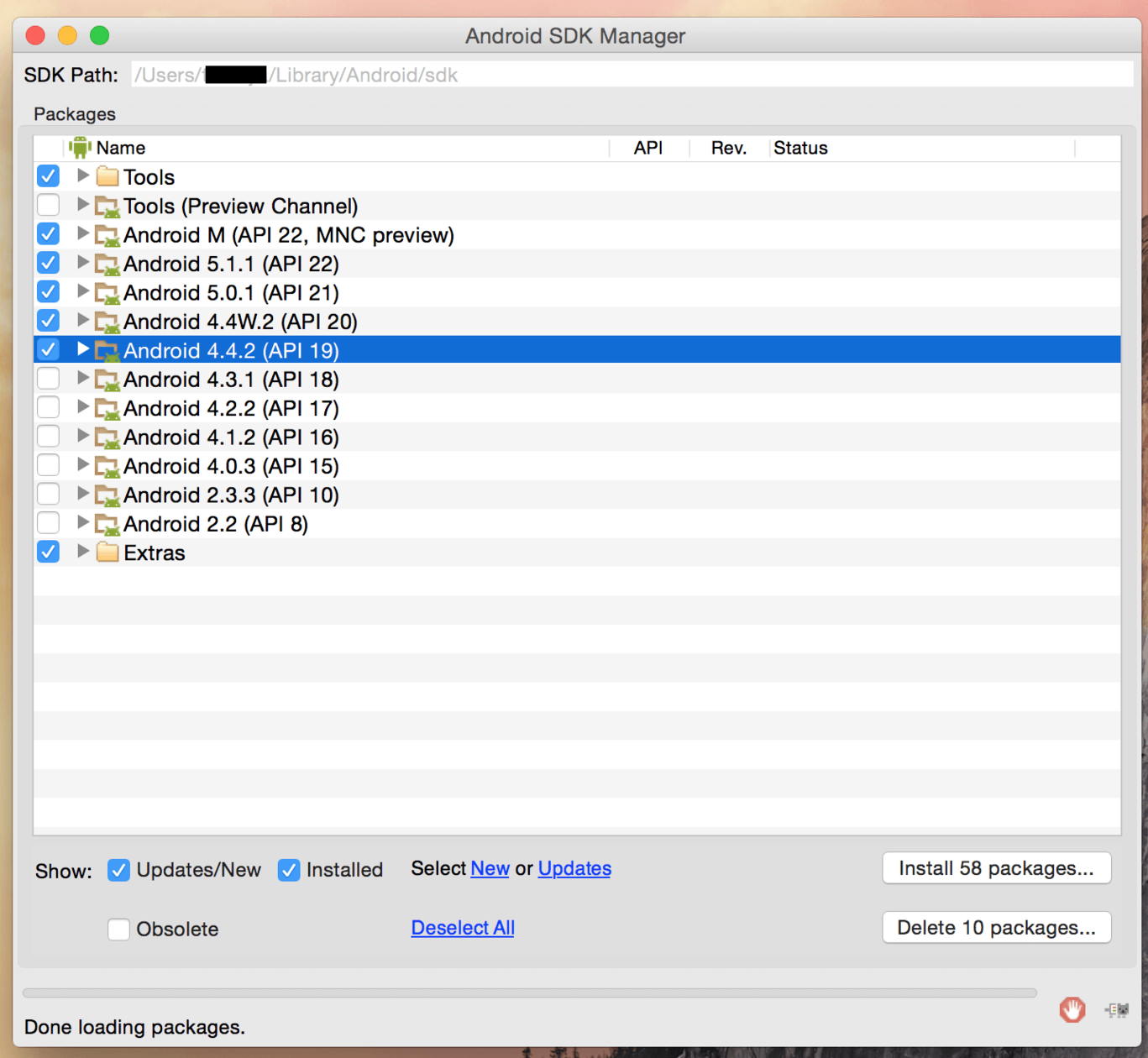Expand the Tools (Preview Channel) node
The width and height of the screenshot is (1148, 1058).
[82, 204]
